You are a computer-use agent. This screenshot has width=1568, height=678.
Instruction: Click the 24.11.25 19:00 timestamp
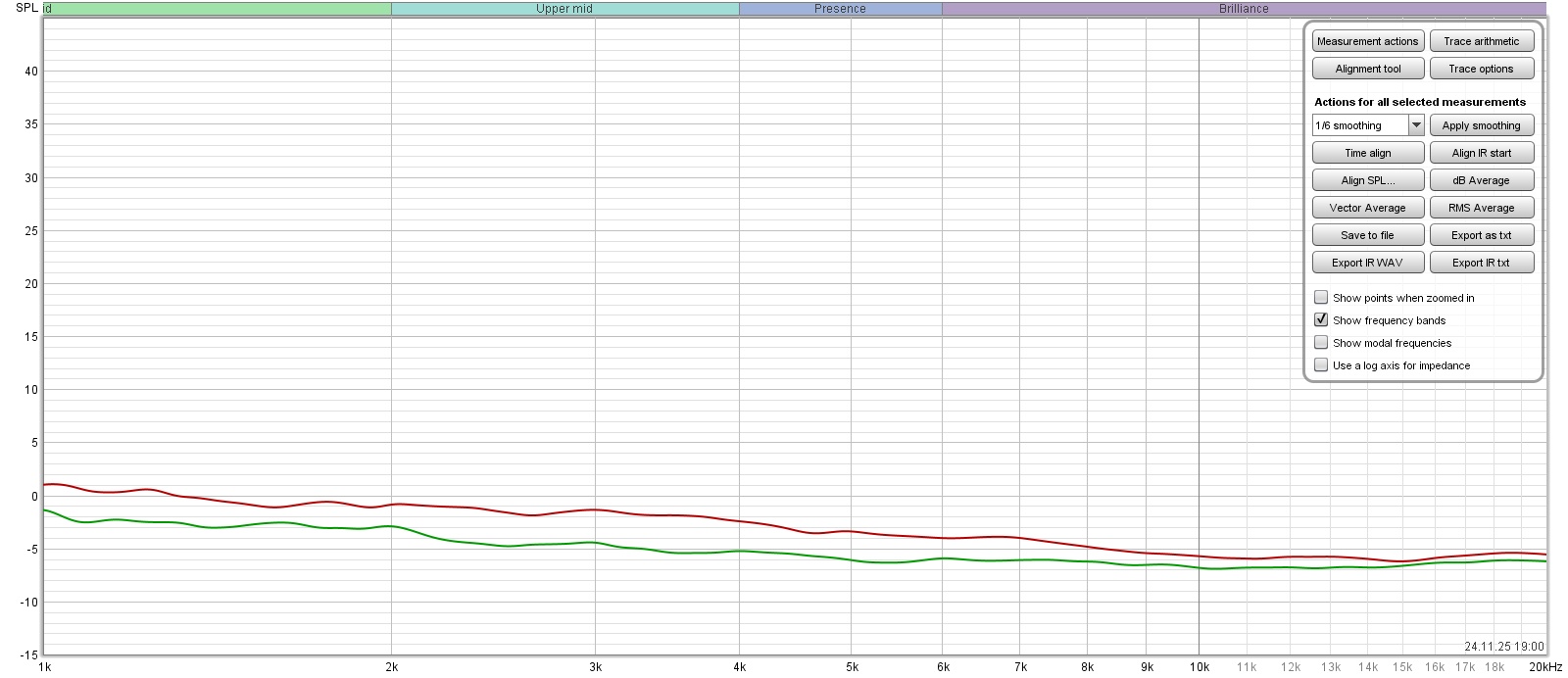(x=1504, y=647)
